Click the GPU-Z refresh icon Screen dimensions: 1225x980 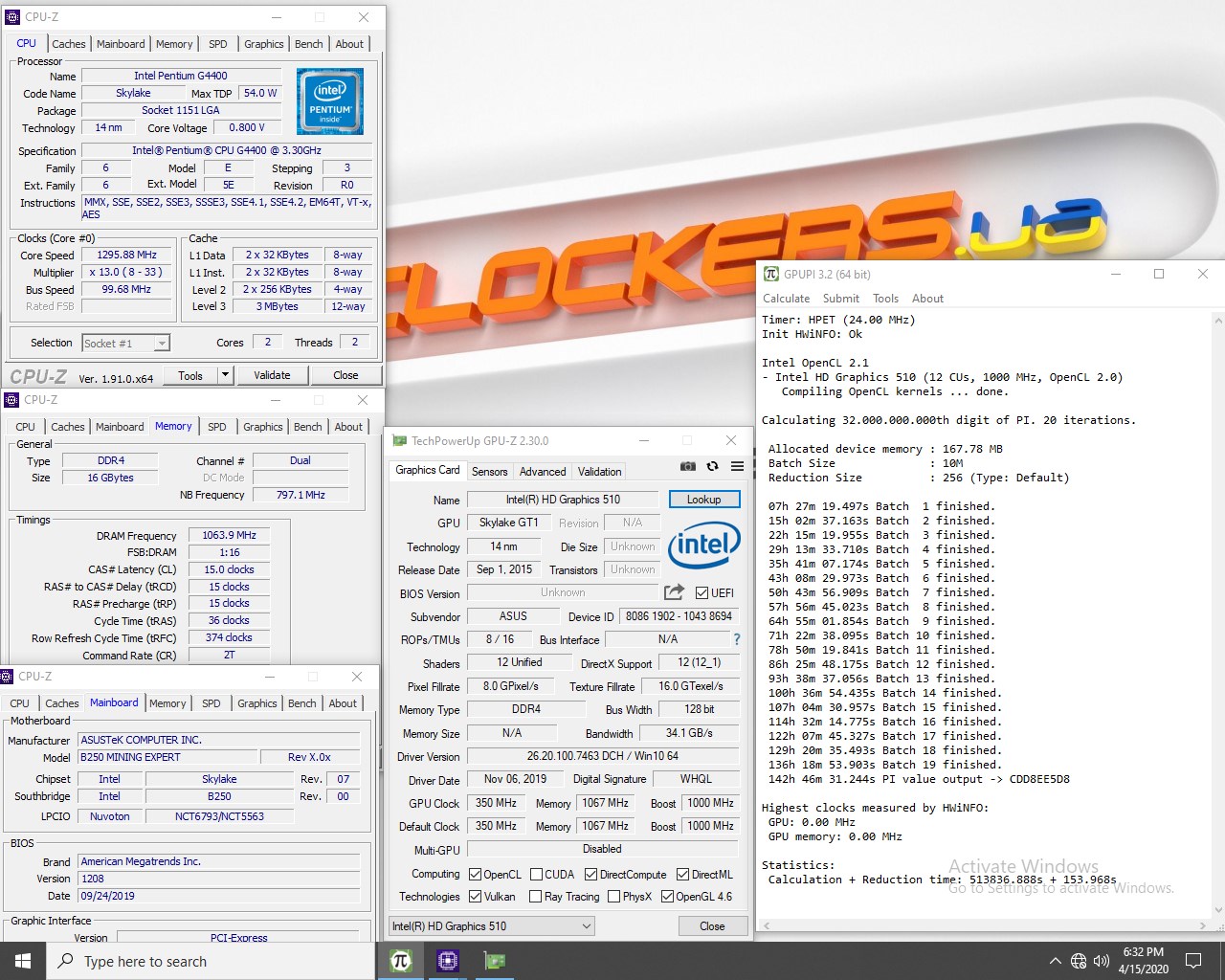tap(712, 466)
